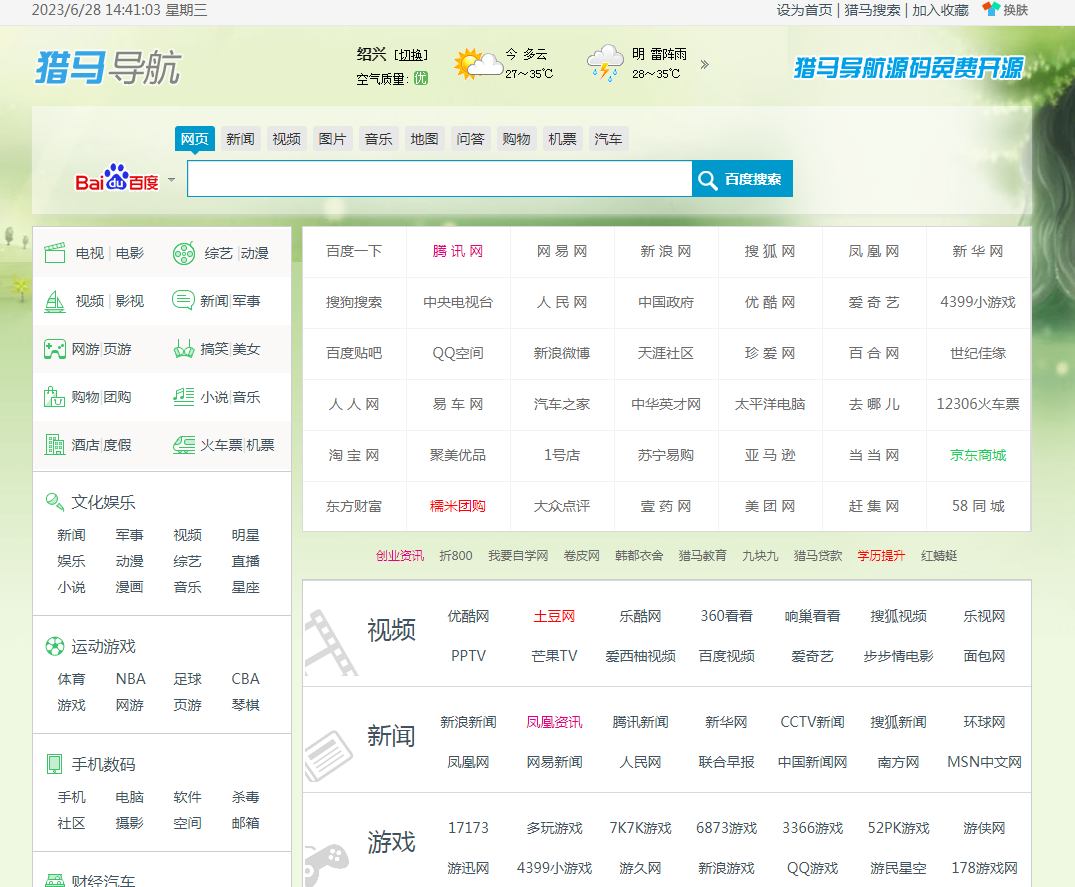Screen dimensions: 1075x887
Task: Click the air quality 优 badge
Action: [420, 78]
